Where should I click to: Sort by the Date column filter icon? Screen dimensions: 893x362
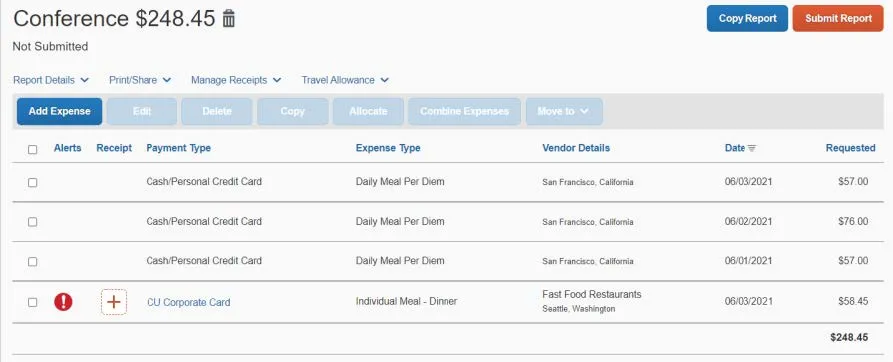coord(752,148)
